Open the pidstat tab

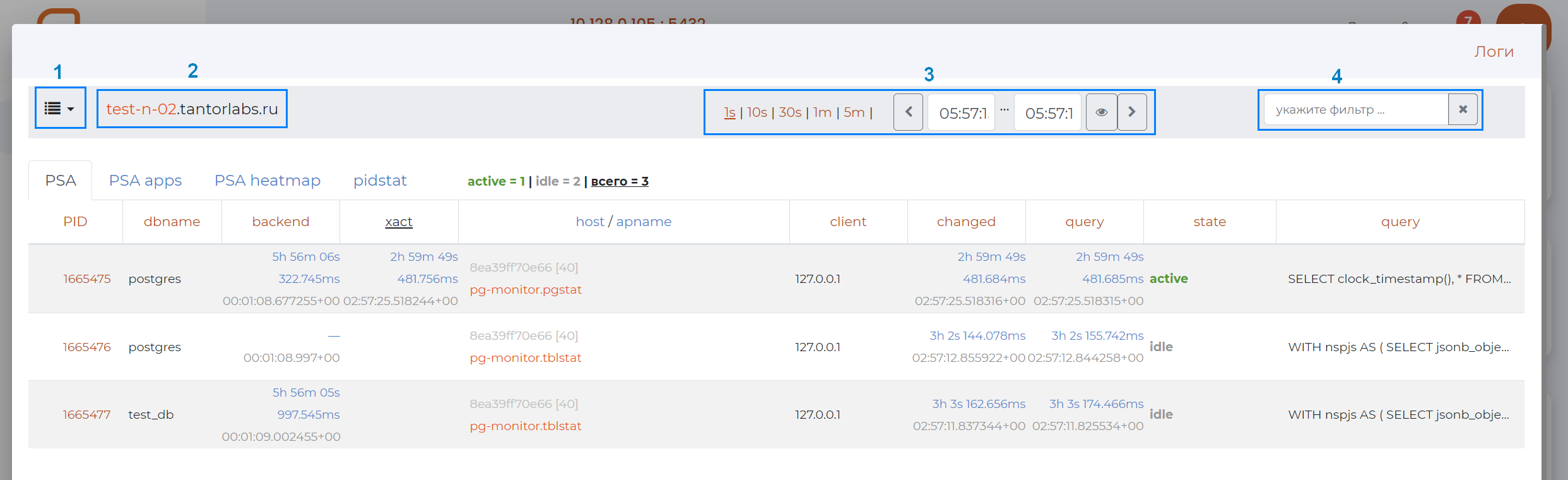380,181
